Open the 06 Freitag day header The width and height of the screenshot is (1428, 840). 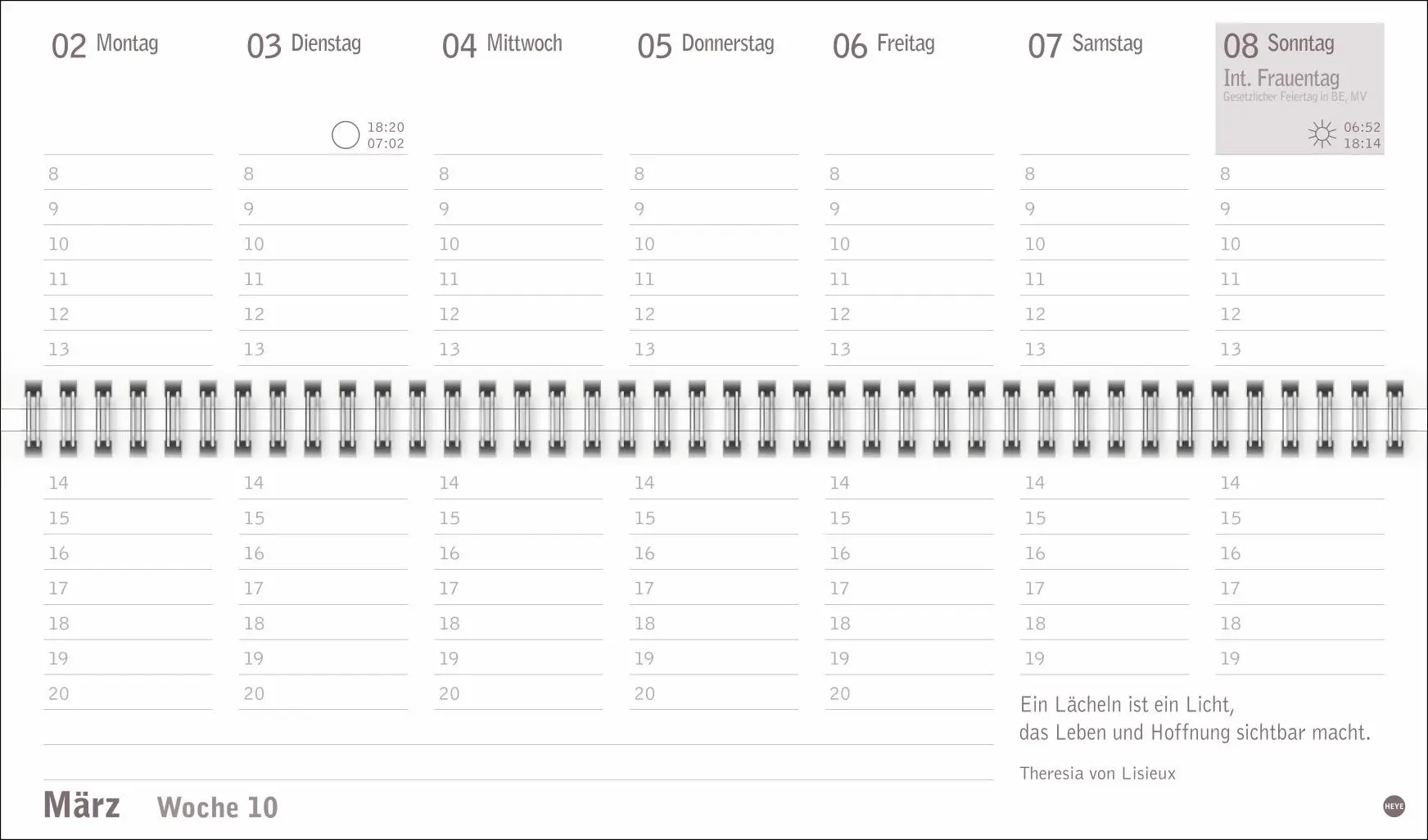point(883,45)
